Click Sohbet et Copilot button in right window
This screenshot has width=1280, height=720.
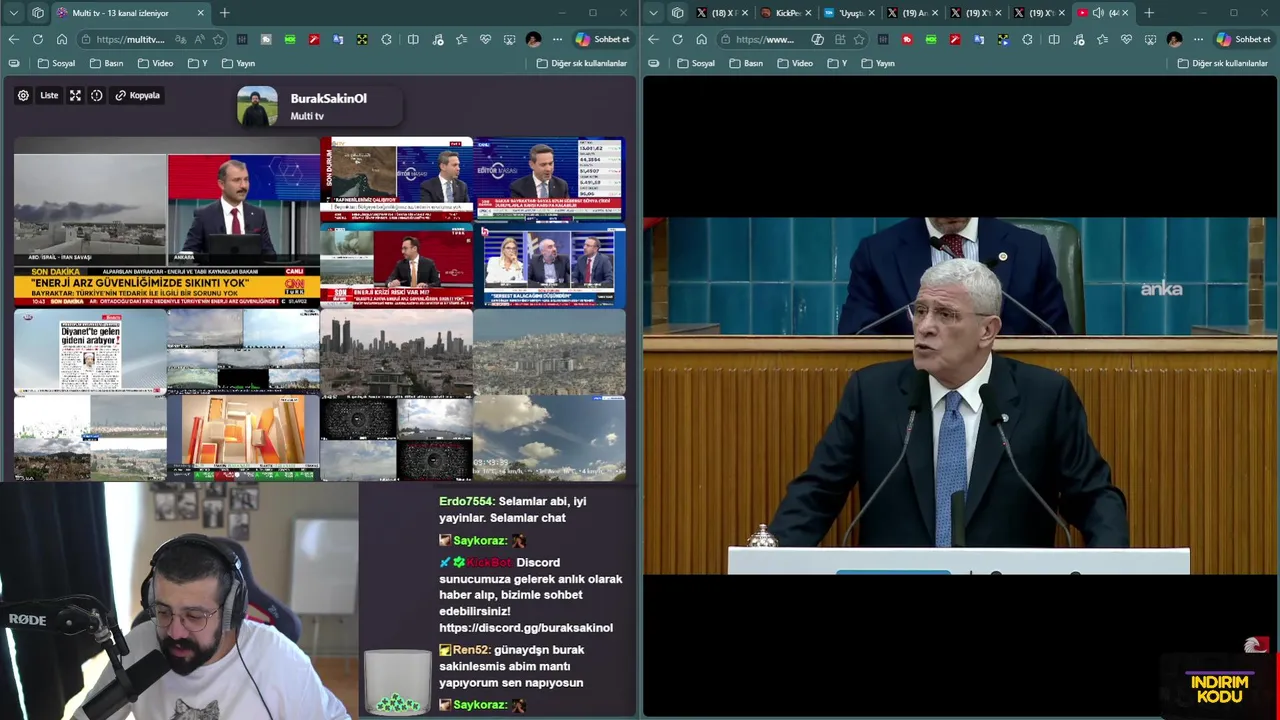(x=1244, y=39)
